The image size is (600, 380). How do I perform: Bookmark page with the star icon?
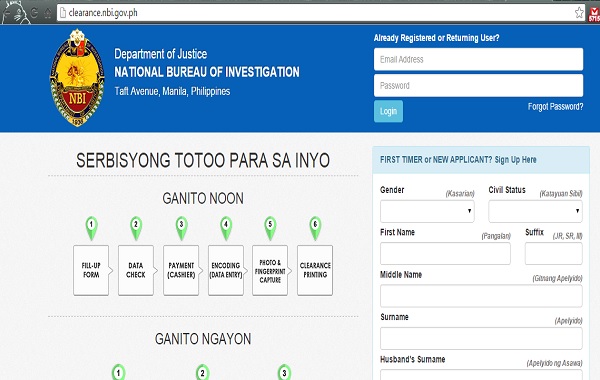[x=579, y=13]
